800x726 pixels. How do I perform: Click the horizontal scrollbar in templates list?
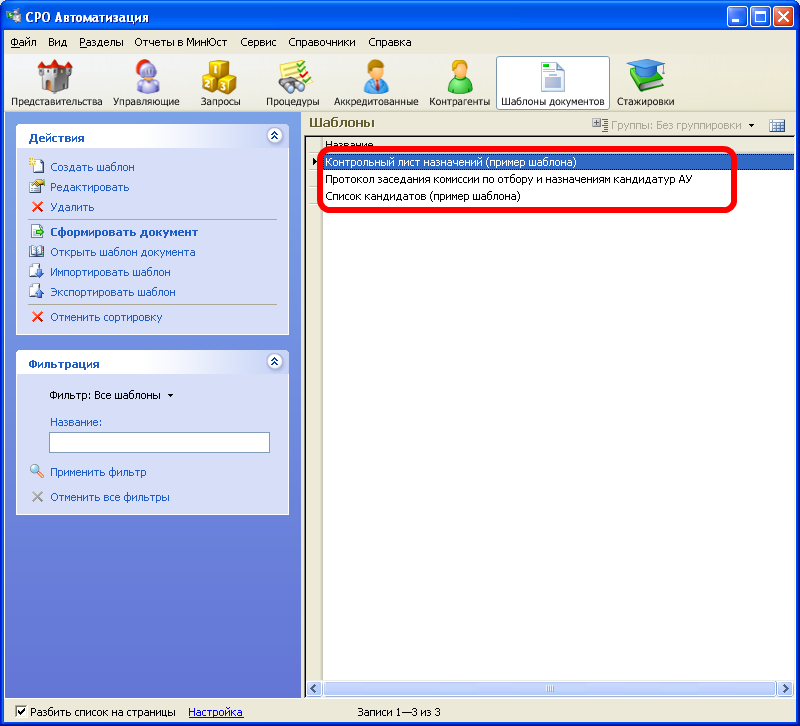pos(548,689)
